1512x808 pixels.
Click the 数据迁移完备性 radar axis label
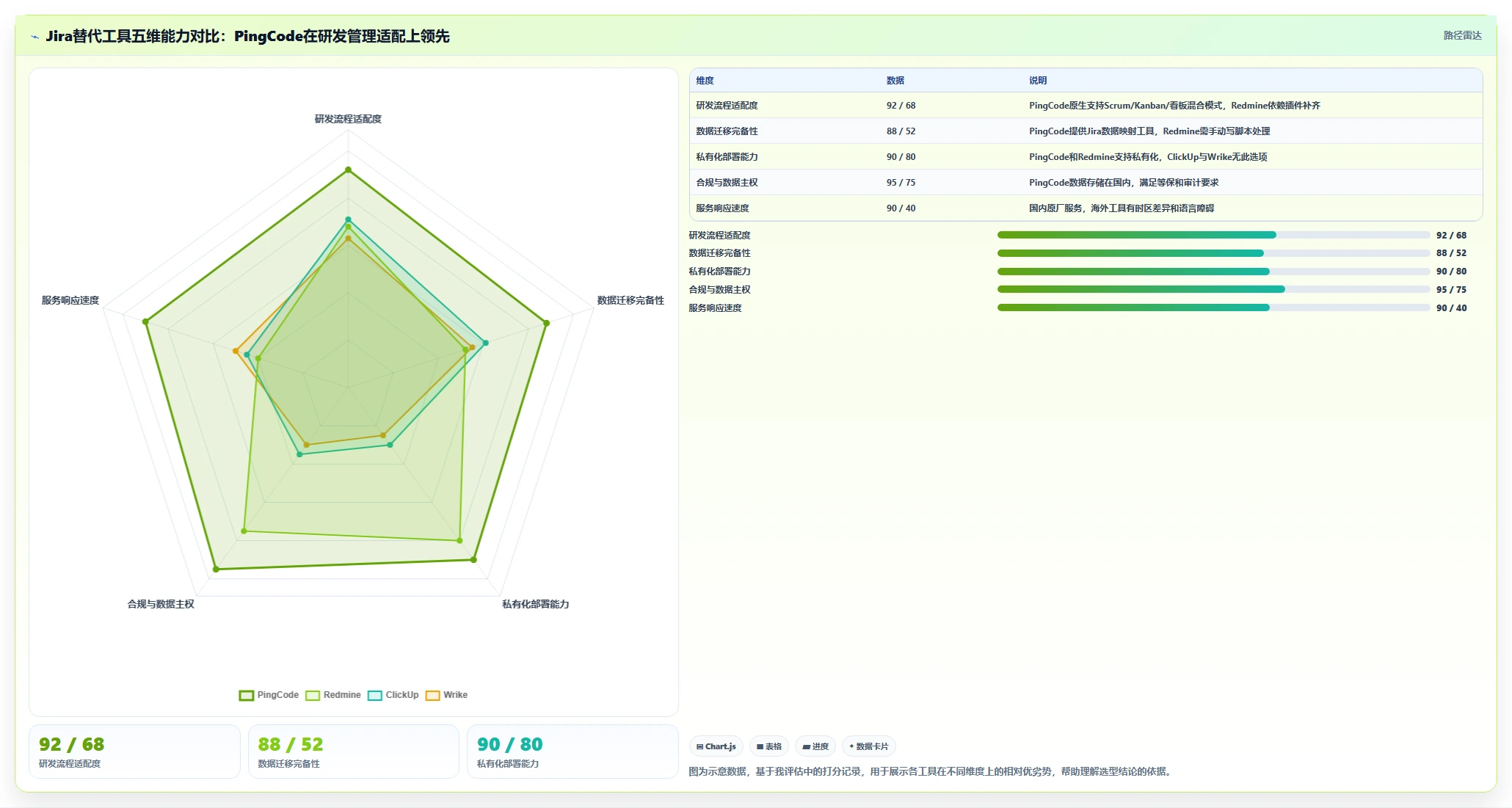click(x=630, y=300)
